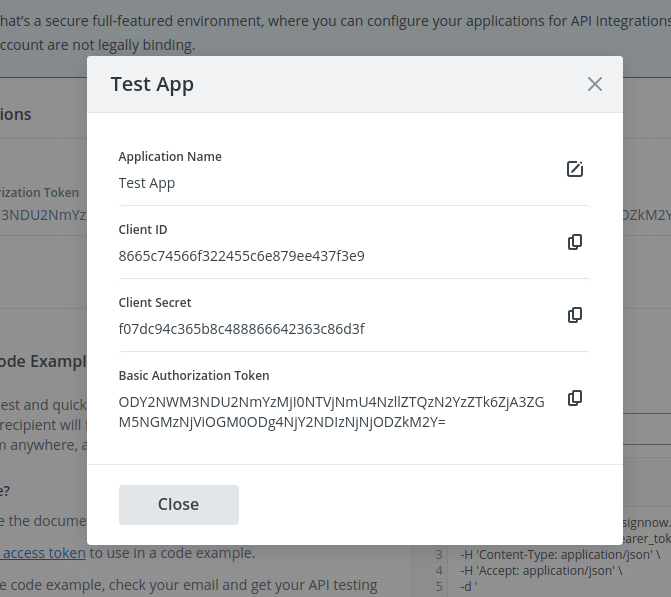Image resolution: width=671 pixels, height=597 pixels.
Task: Click the Application Name label
Action: pyautogui.click(x=170, y=157)
